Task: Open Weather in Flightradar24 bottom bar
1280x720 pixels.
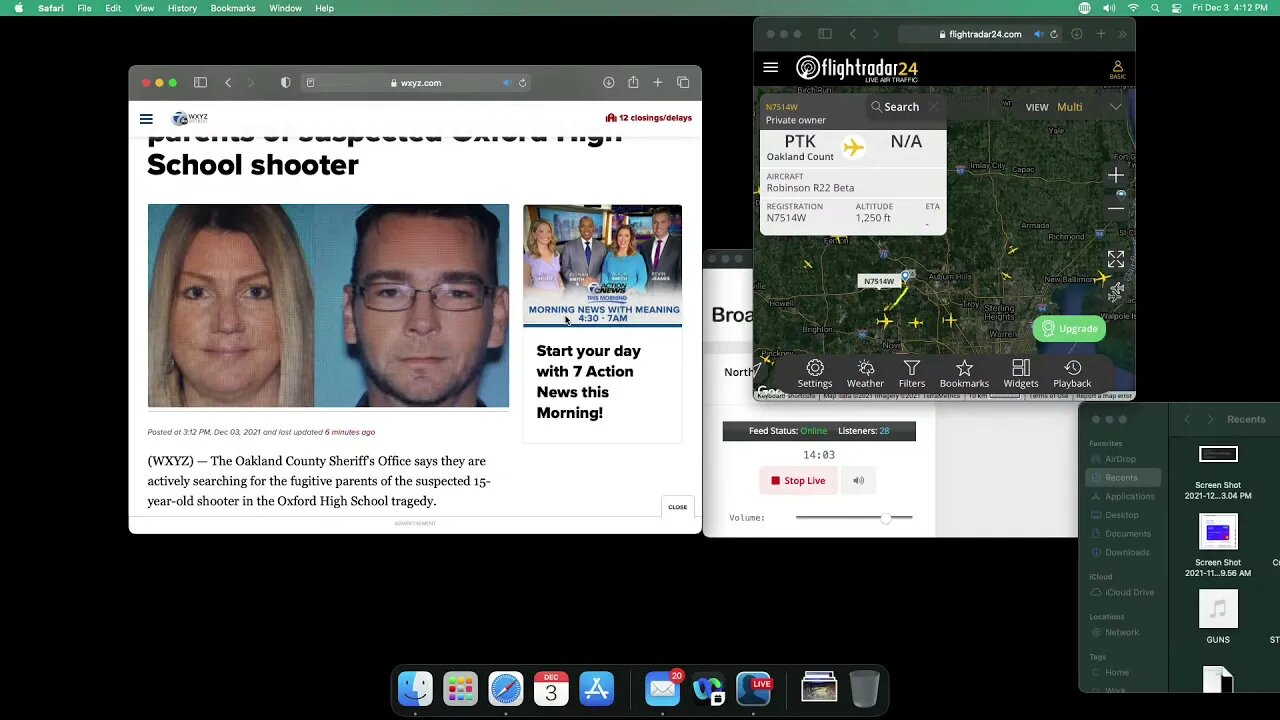Action: click(x=865, y=374)
